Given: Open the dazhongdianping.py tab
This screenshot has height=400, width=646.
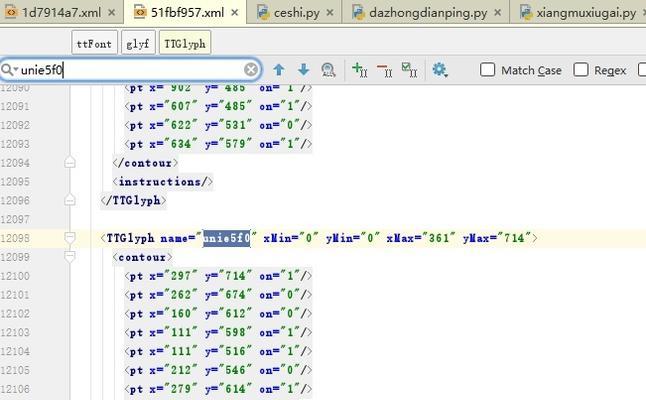Looking at the screenshot, I should pyautogui.click(x=428, y=13).
